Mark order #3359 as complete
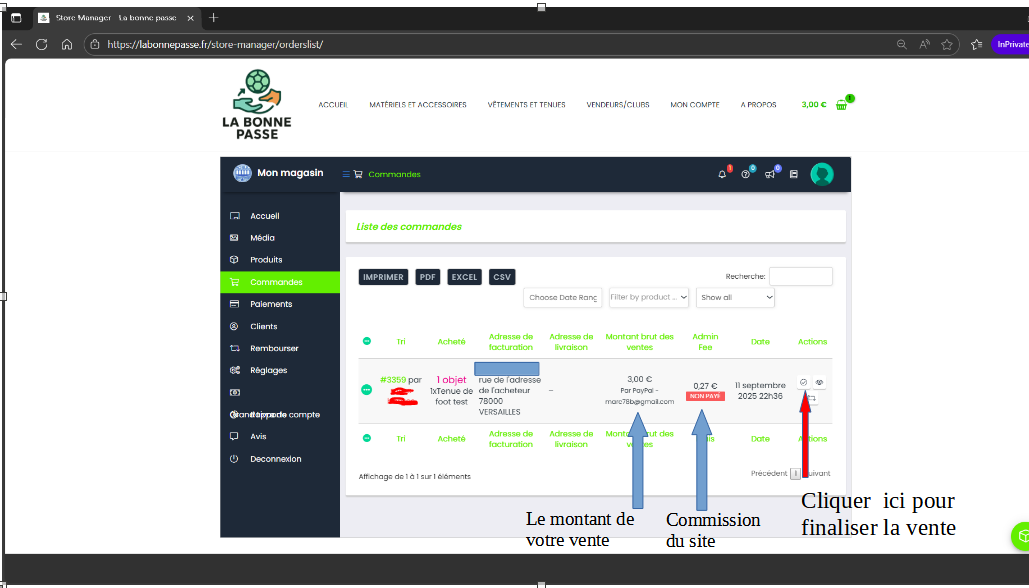Viewport: 1029px width, 588px height. [803, 382]
